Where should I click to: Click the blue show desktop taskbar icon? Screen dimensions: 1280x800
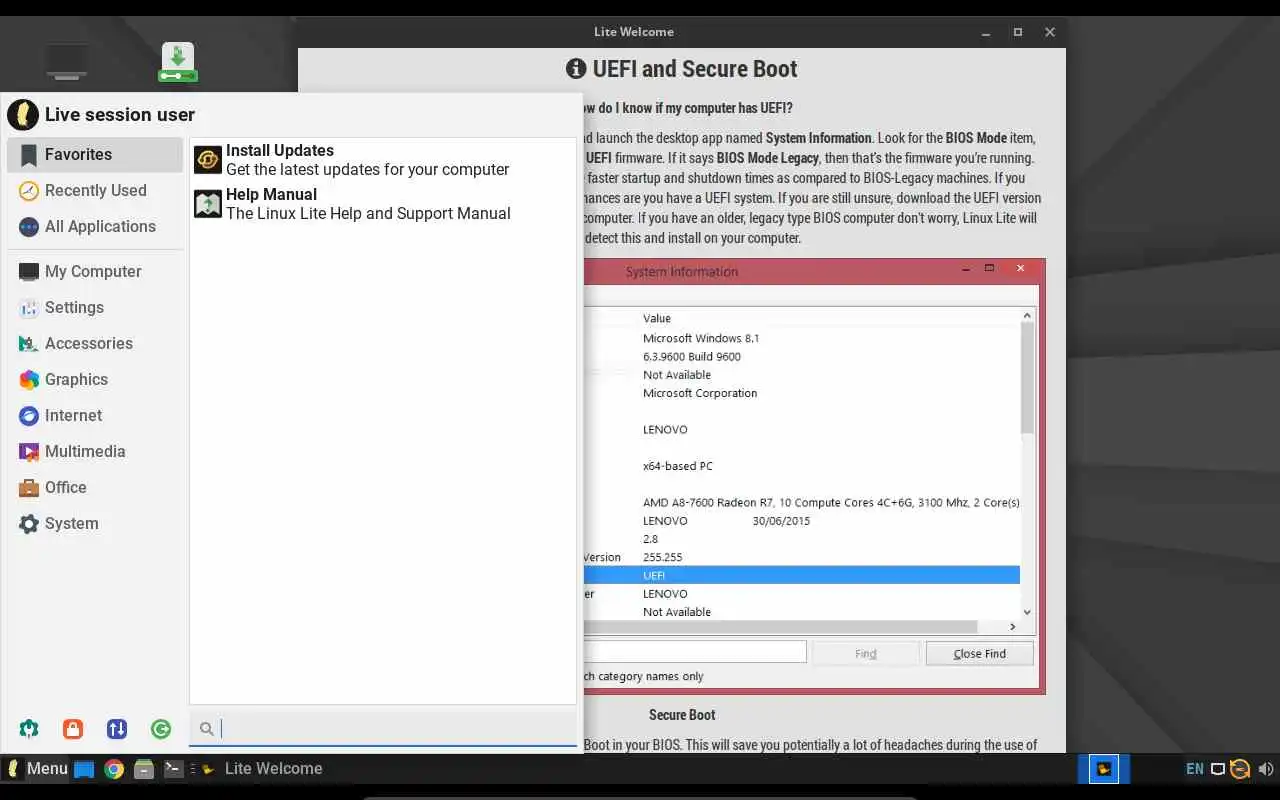84,769
